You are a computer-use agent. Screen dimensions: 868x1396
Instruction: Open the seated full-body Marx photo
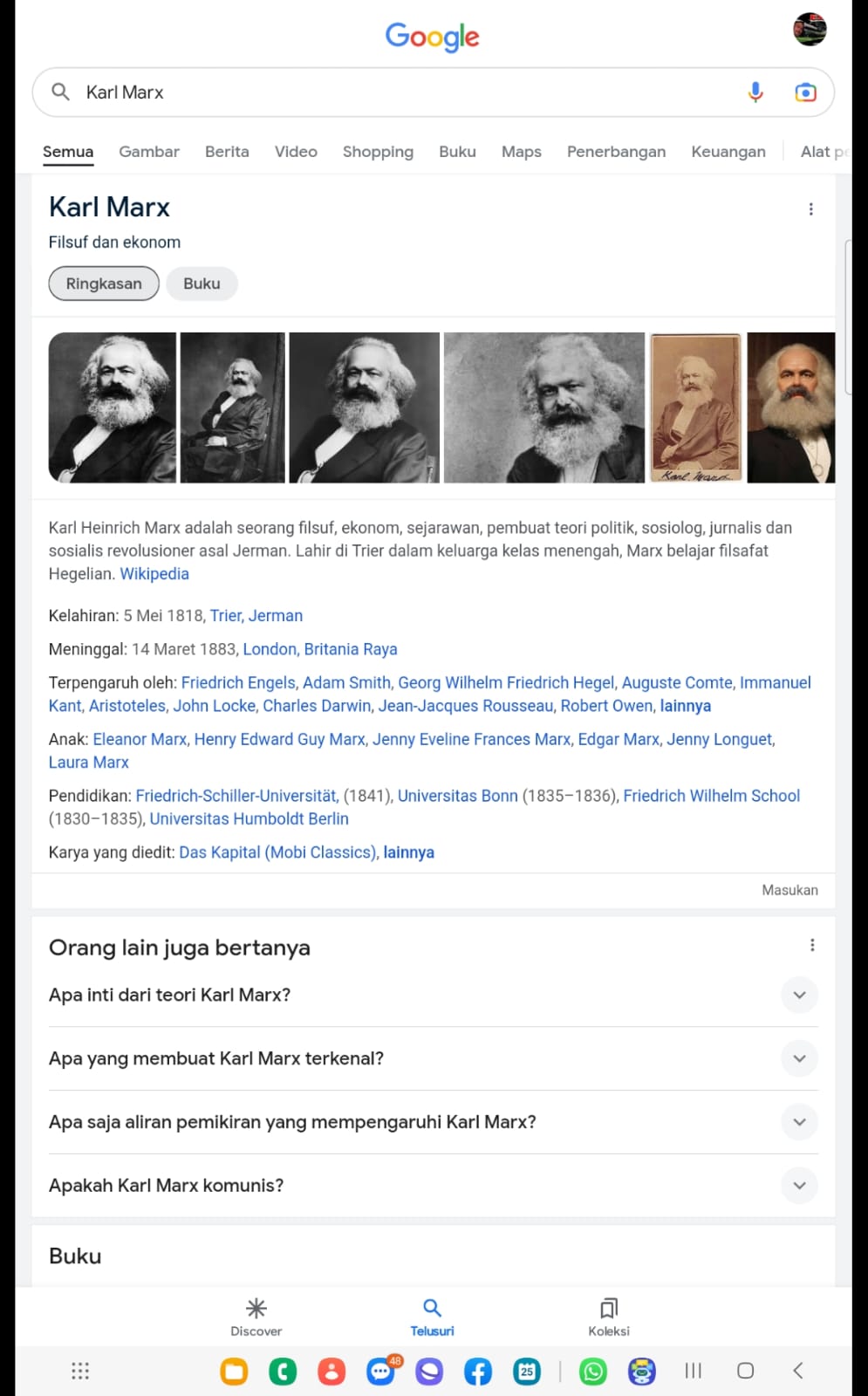(x=233, y=407)
